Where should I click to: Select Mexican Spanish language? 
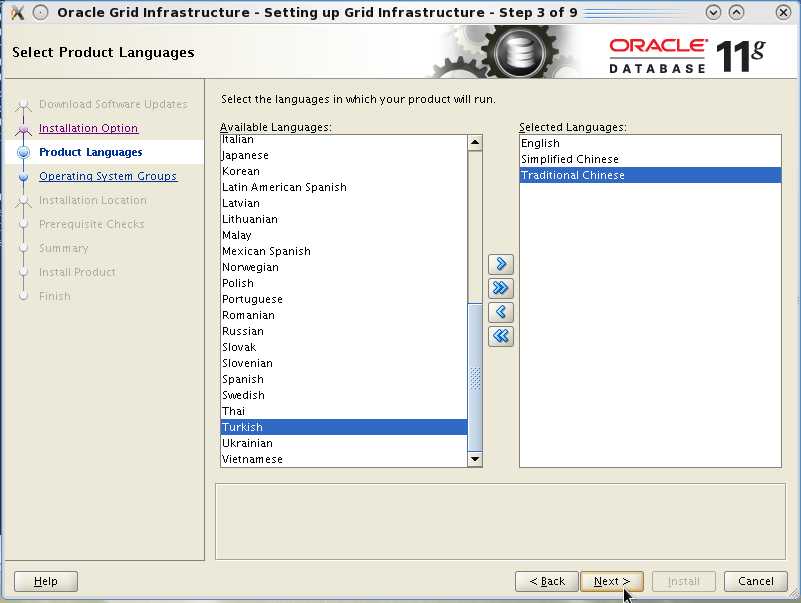(x=344, y=251)
